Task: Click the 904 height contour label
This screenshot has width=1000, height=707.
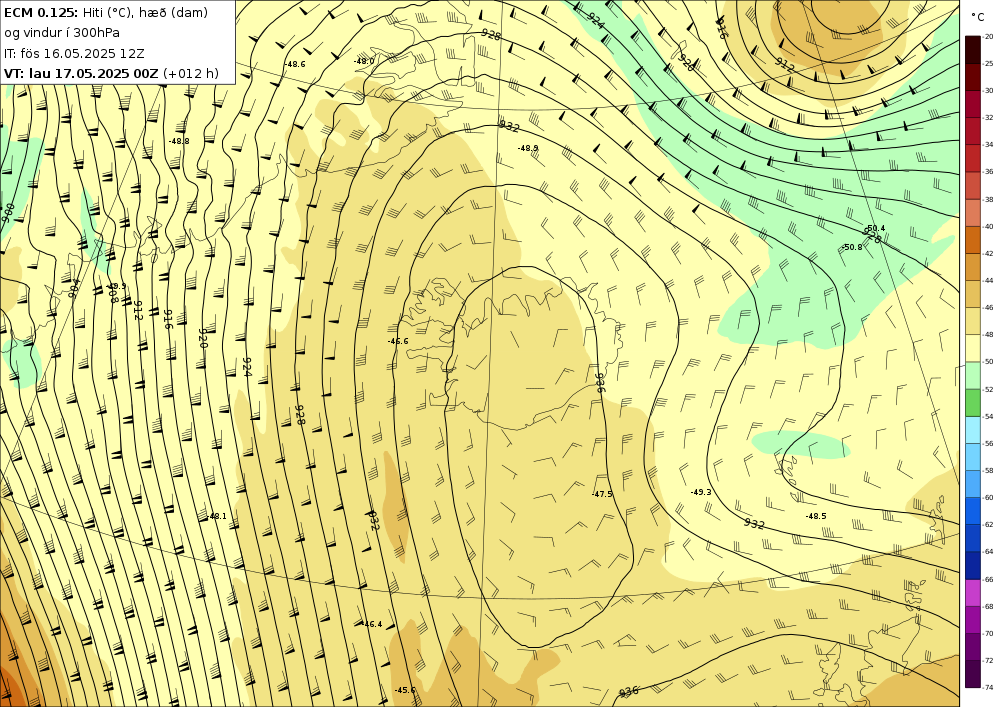Action: tap(74, 288)
